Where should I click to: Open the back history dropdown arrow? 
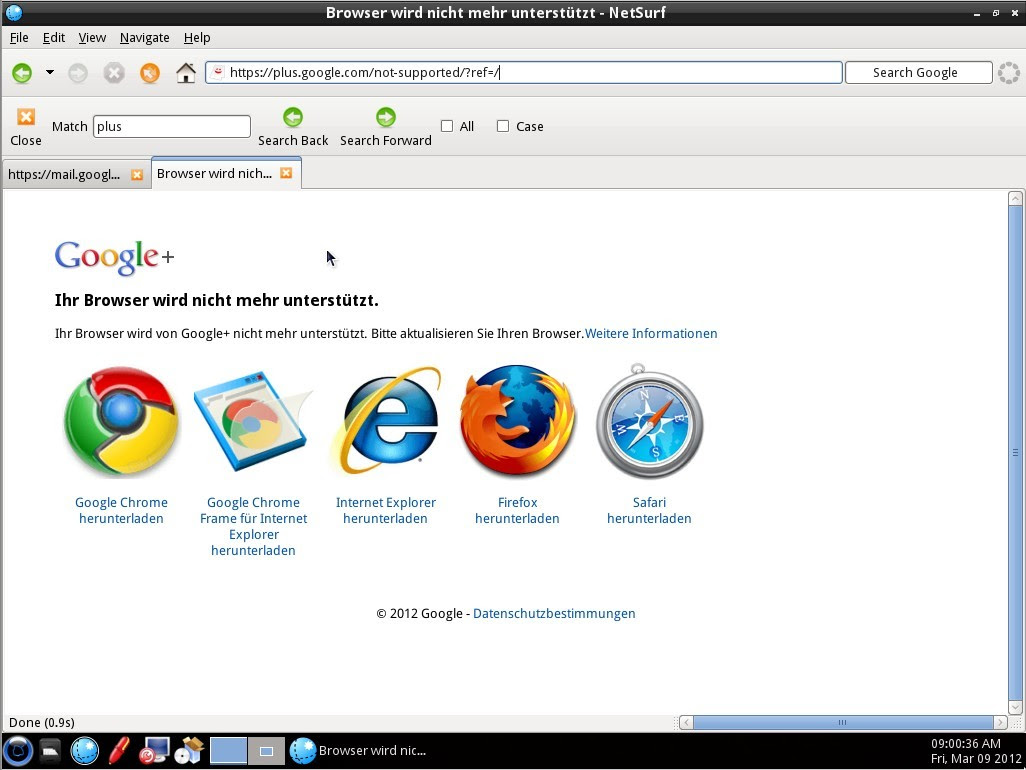pyautogui.click(x=50, y=72)
